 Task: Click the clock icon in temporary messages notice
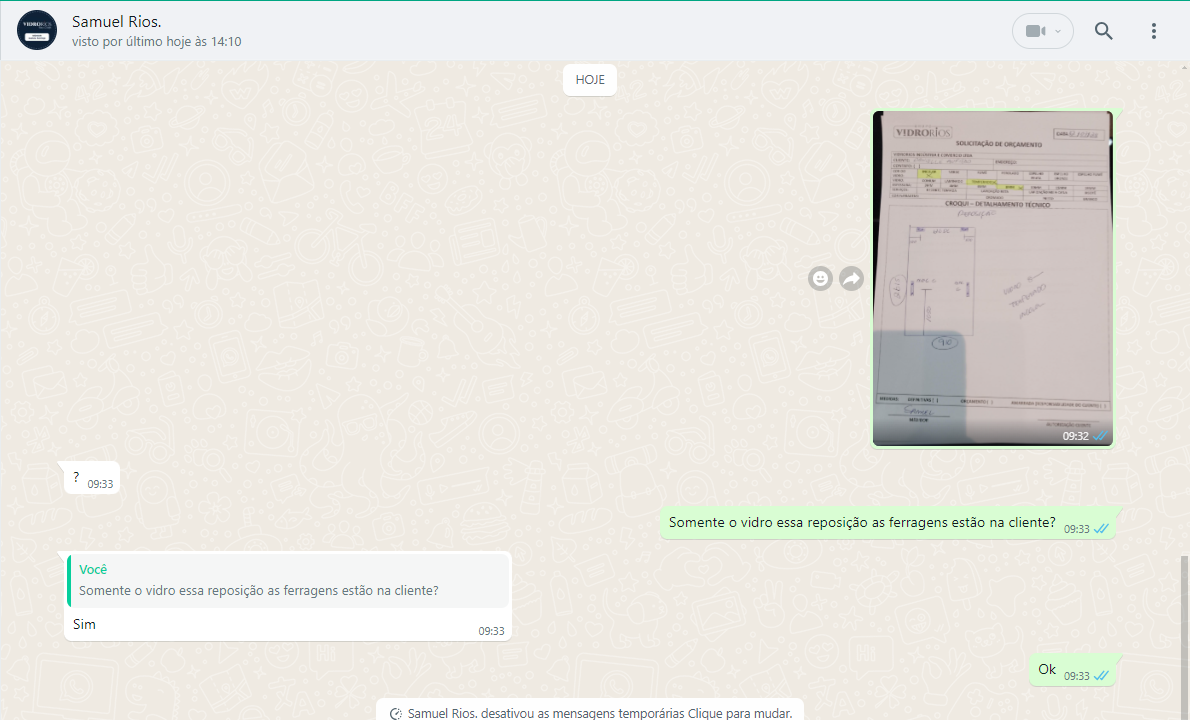[x=395, y=714]
